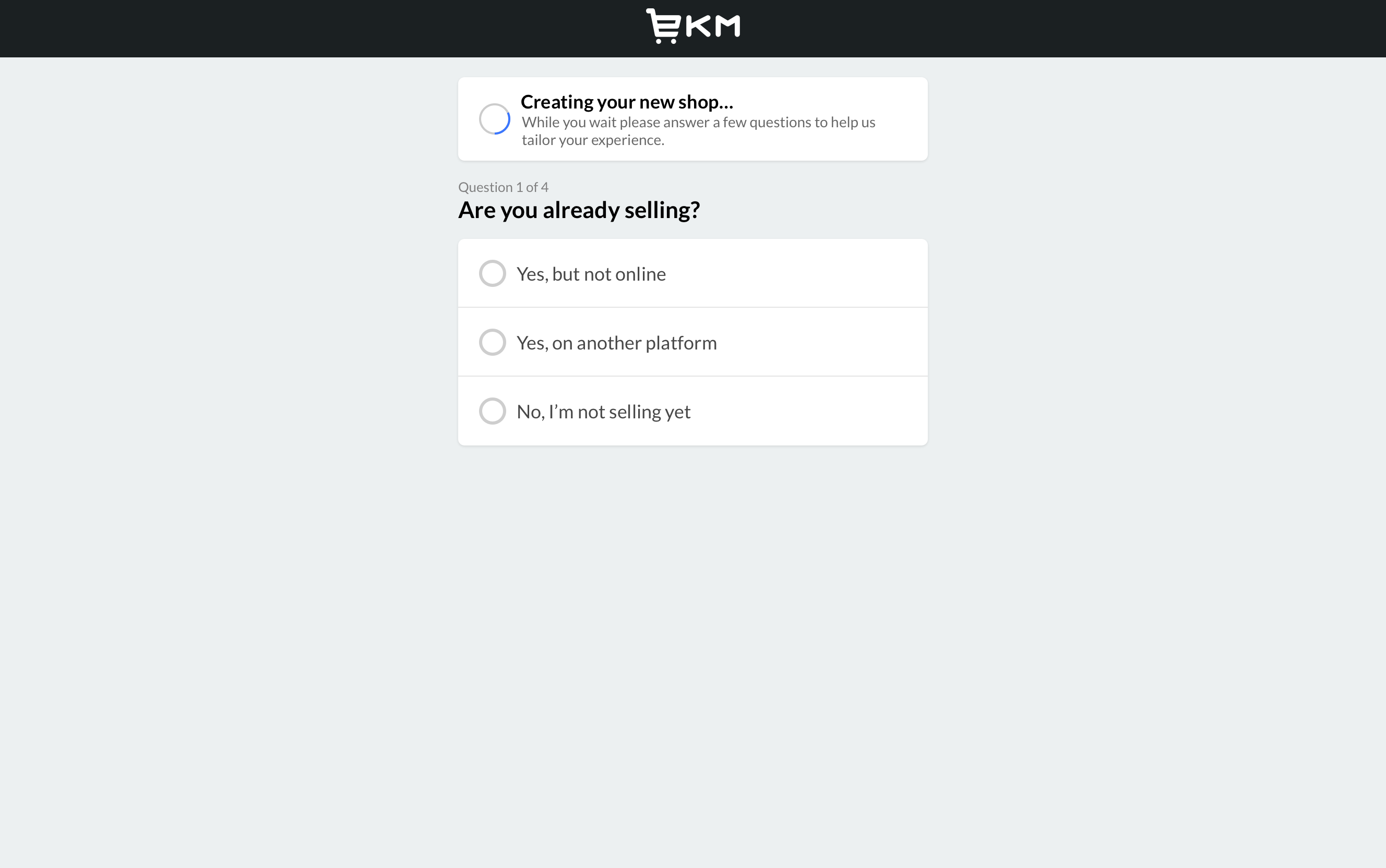The height and width of the screenshot is (868, 1386).
Task: Select the 'Yes, on another platform' radio button
Action: click(x=493, y=342)
